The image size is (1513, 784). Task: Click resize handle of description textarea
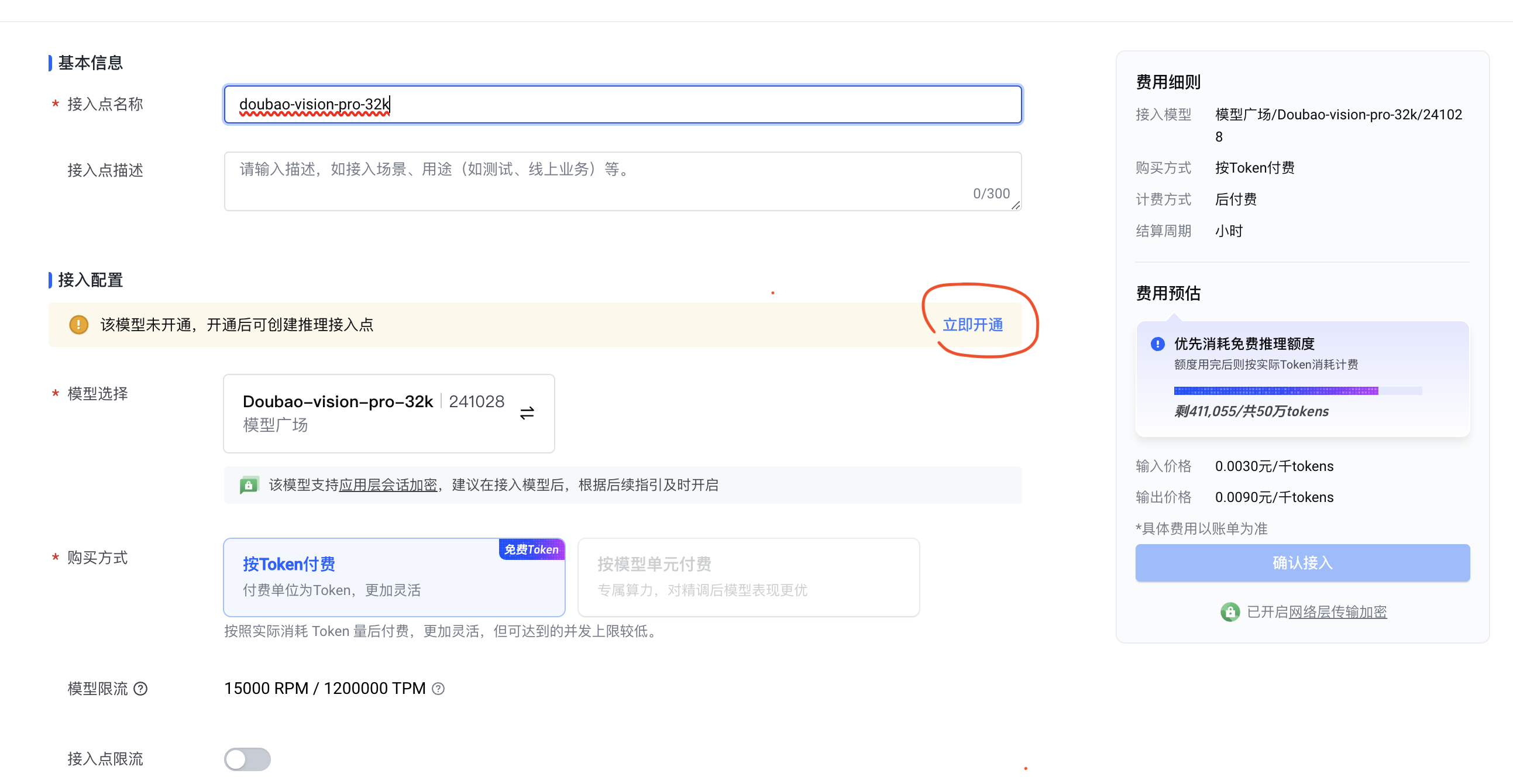(x=1016, y=205)
